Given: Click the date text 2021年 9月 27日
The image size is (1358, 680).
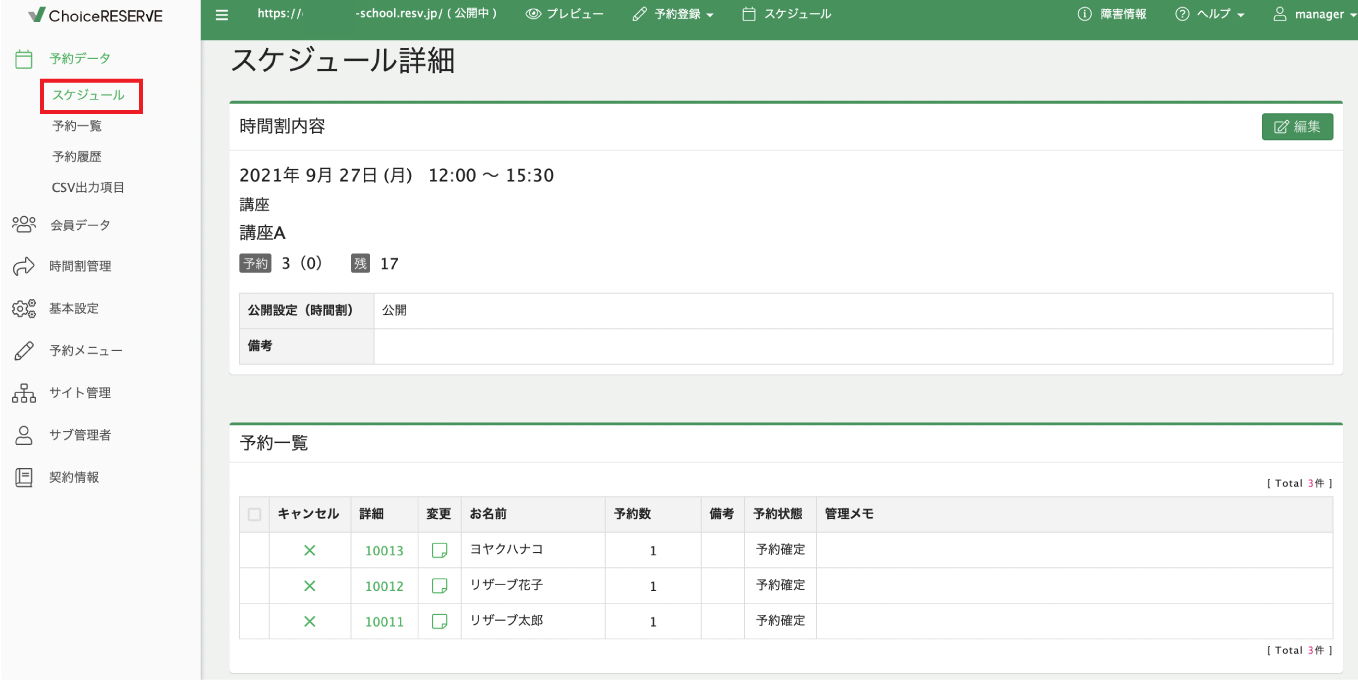Looking at the screenshot, I should pos(310,176).
